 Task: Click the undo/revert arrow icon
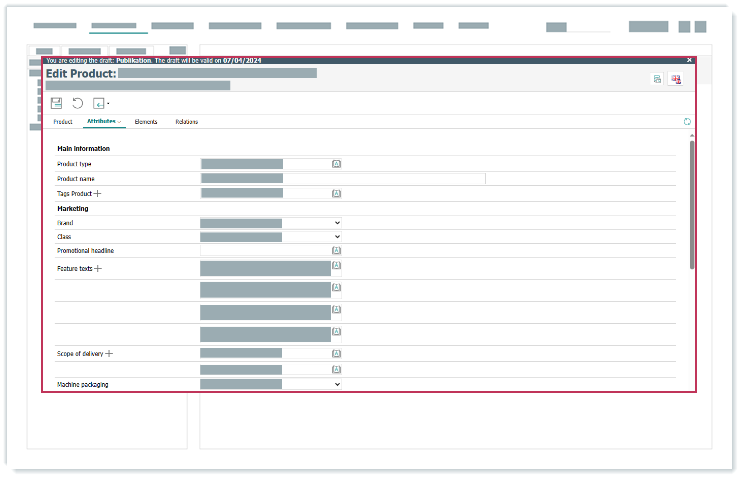78,103
